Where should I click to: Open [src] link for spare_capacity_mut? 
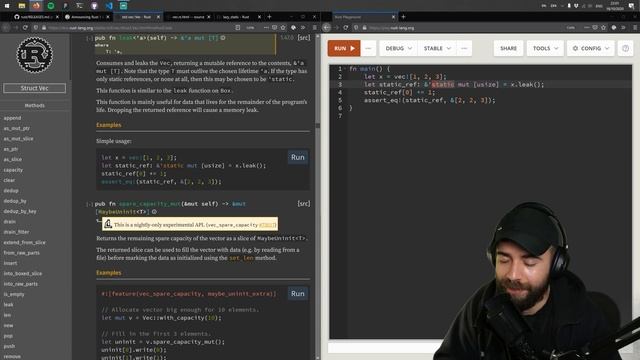(304, 203)
